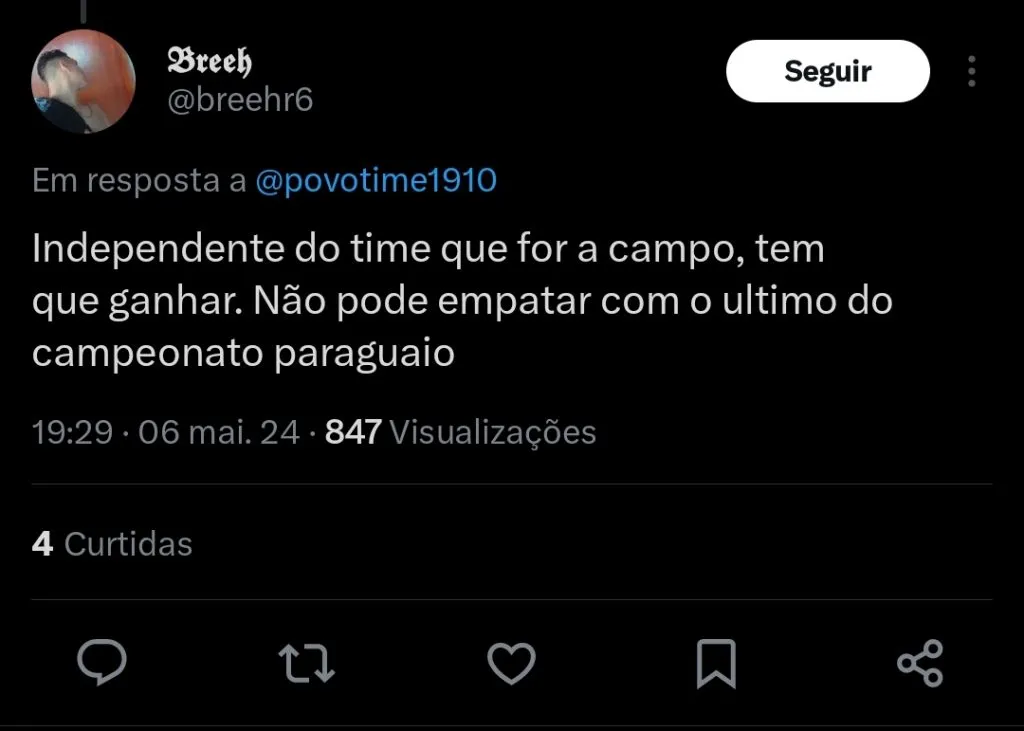Open the three-dot more options menu

971,71
